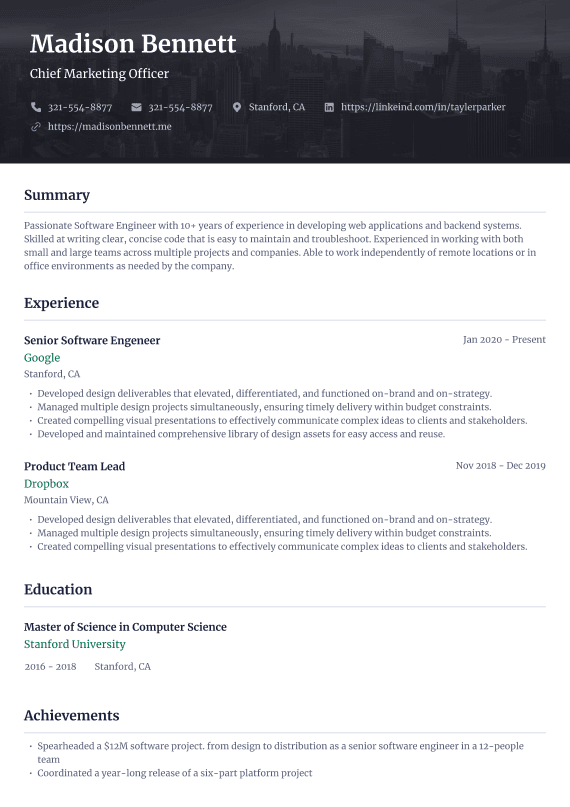Open the LinkedIn profile URL
Viewport: 570px width, 807px height.
[x=423, y=107]
